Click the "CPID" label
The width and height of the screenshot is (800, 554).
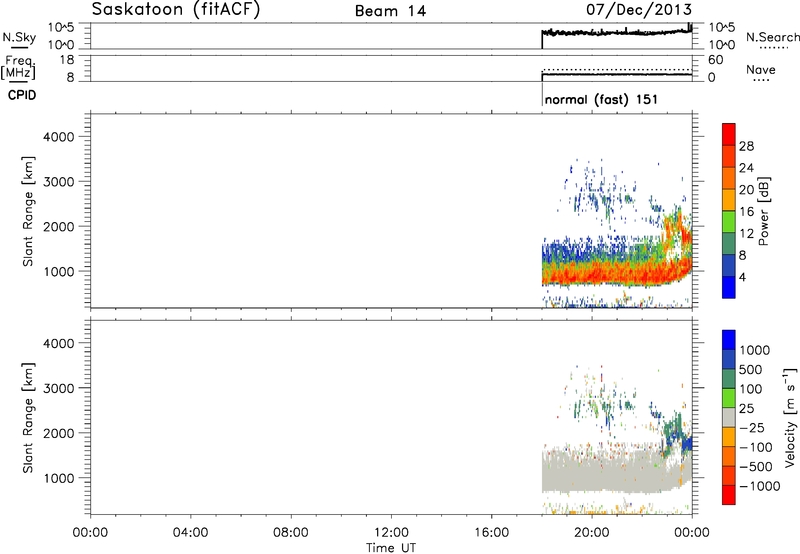(22, 95)
